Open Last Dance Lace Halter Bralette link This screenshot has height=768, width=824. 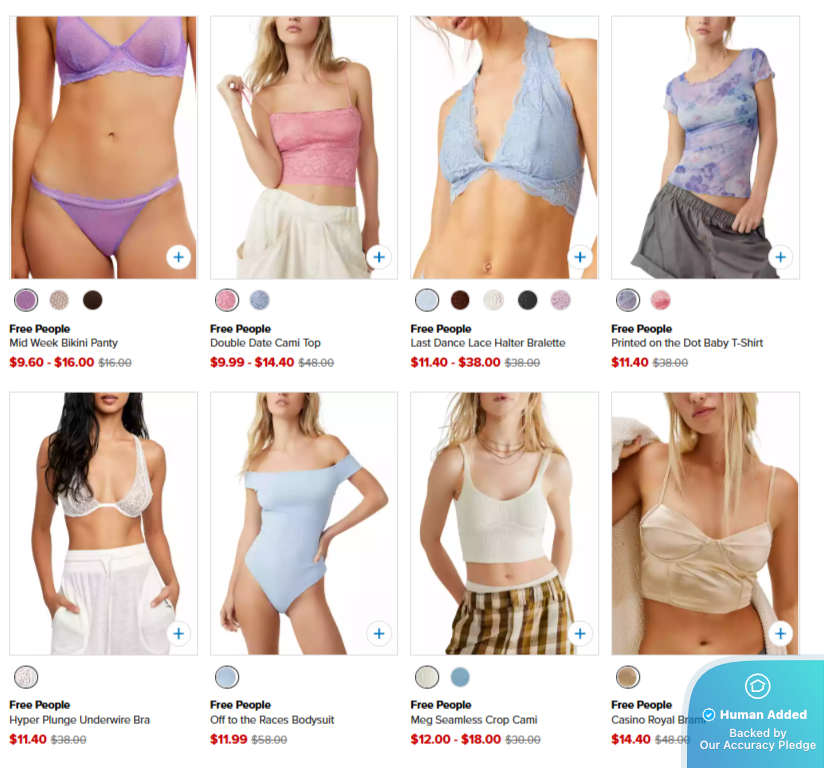488,343
